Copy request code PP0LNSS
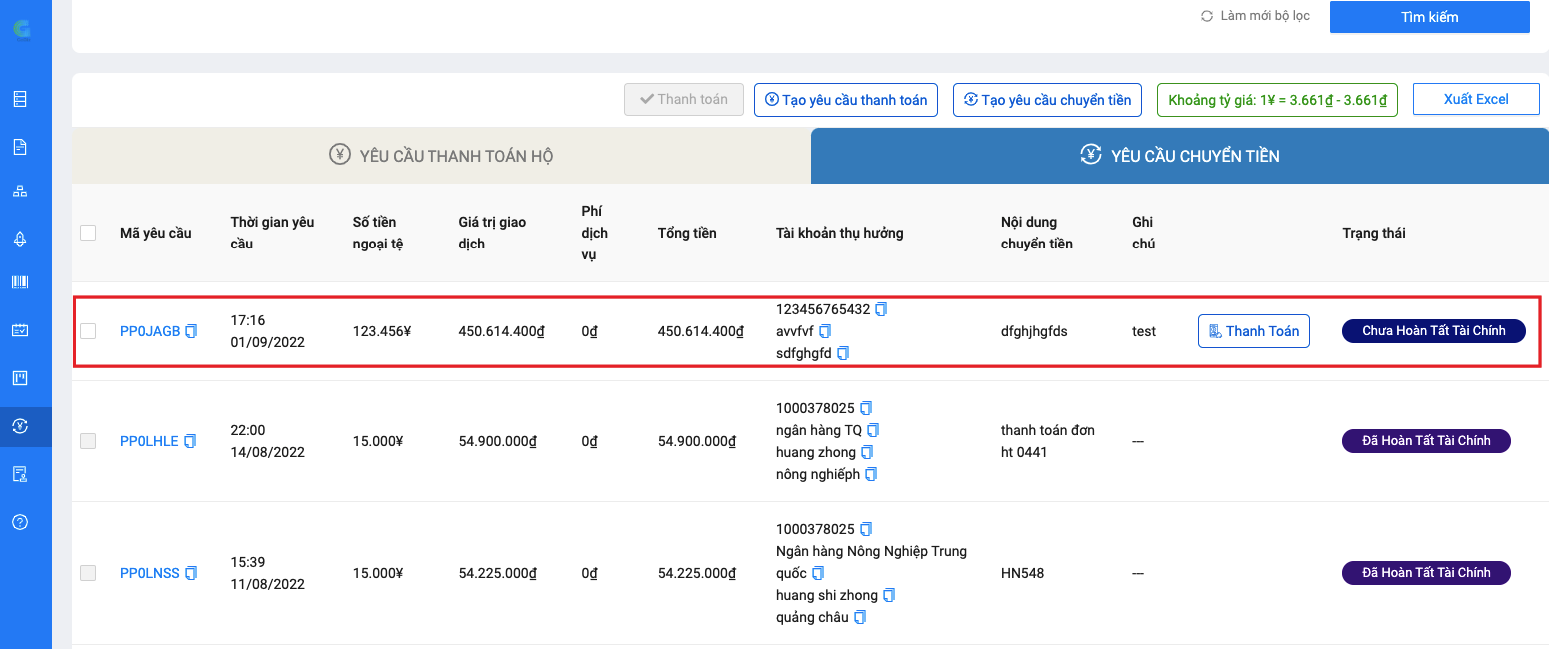1549x649 pixels. [x=191, y=573]
